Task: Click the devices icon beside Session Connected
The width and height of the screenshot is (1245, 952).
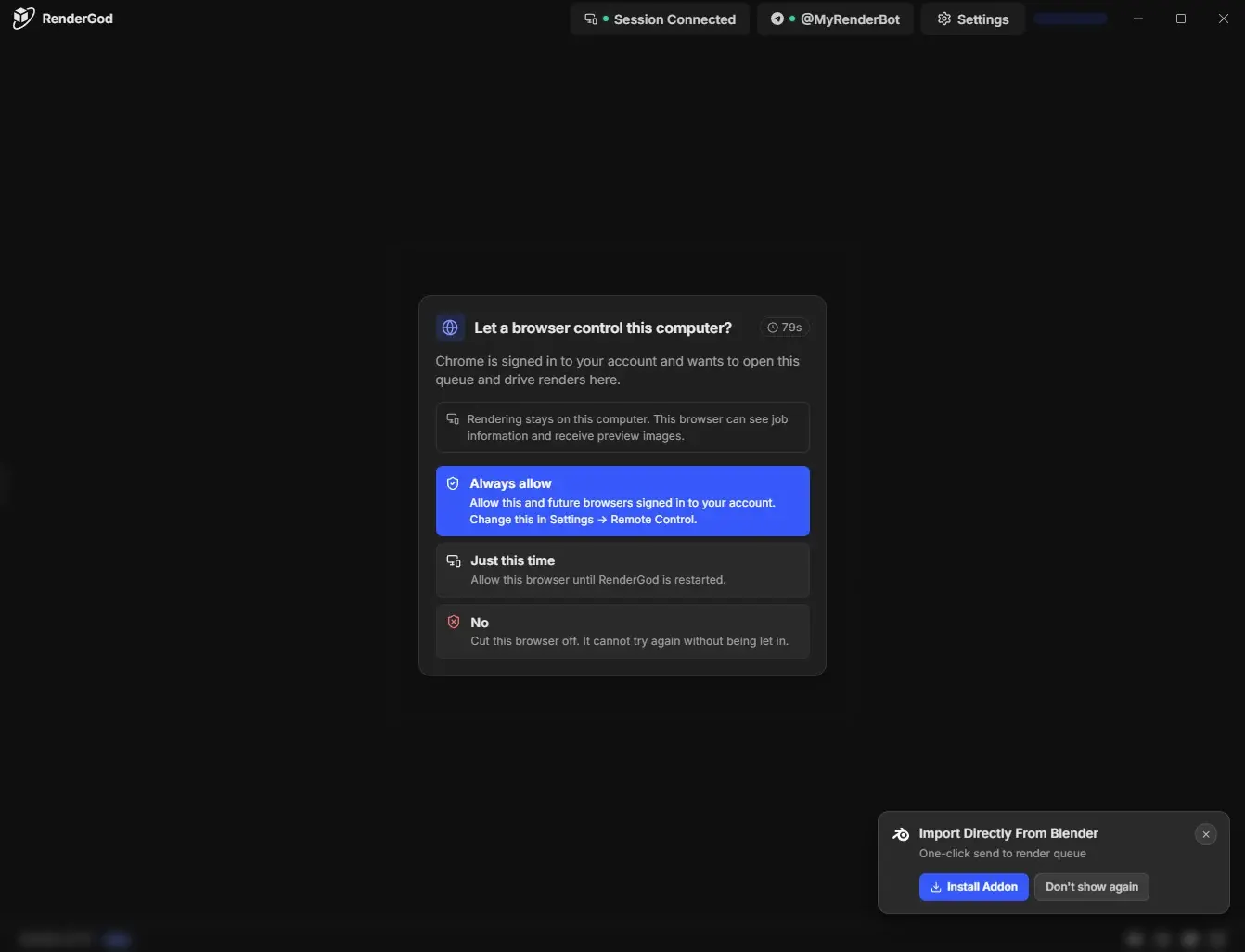Action: coord(590,19)
